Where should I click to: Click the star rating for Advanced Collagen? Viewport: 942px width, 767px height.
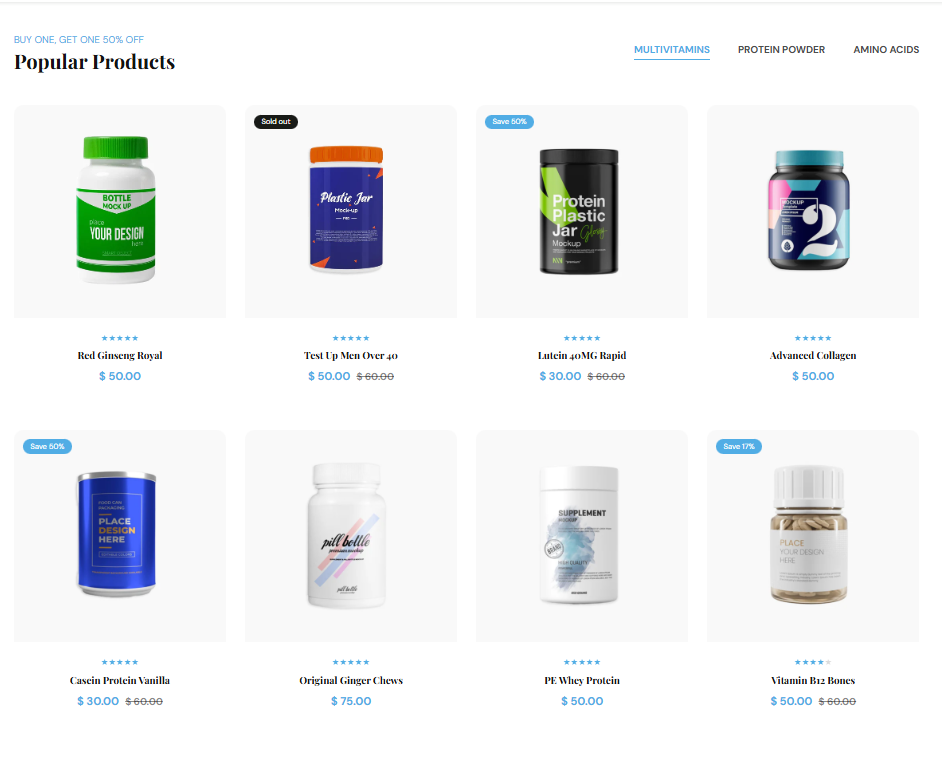tap(813, 338)
